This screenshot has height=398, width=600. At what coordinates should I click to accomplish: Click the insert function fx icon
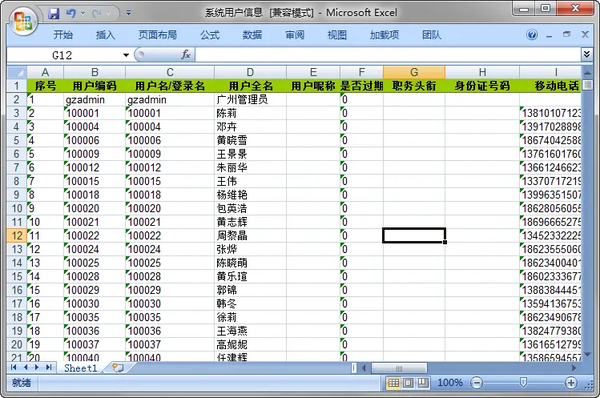coord(186,55)
